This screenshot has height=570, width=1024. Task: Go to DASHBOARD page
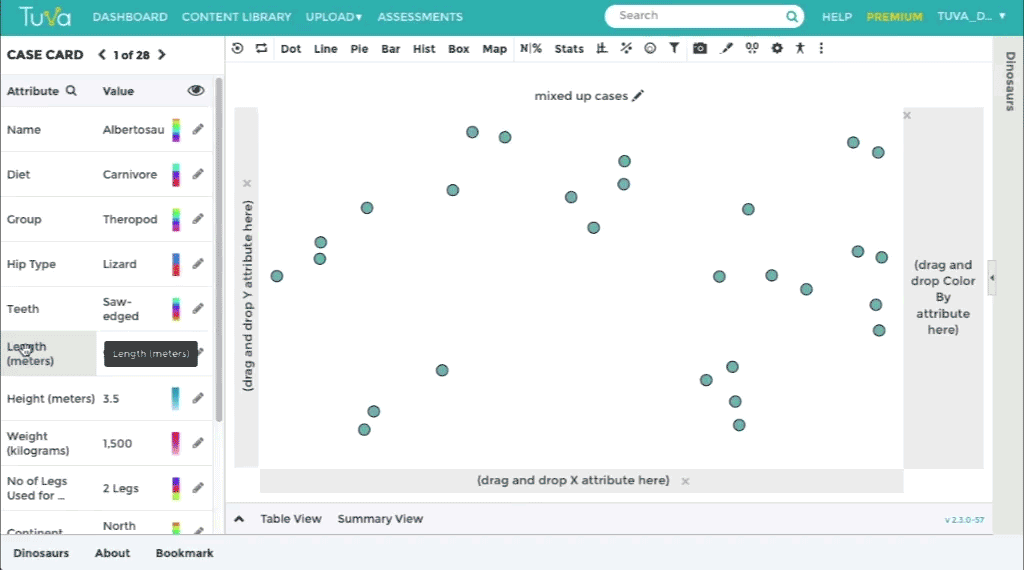click(130, 17)
